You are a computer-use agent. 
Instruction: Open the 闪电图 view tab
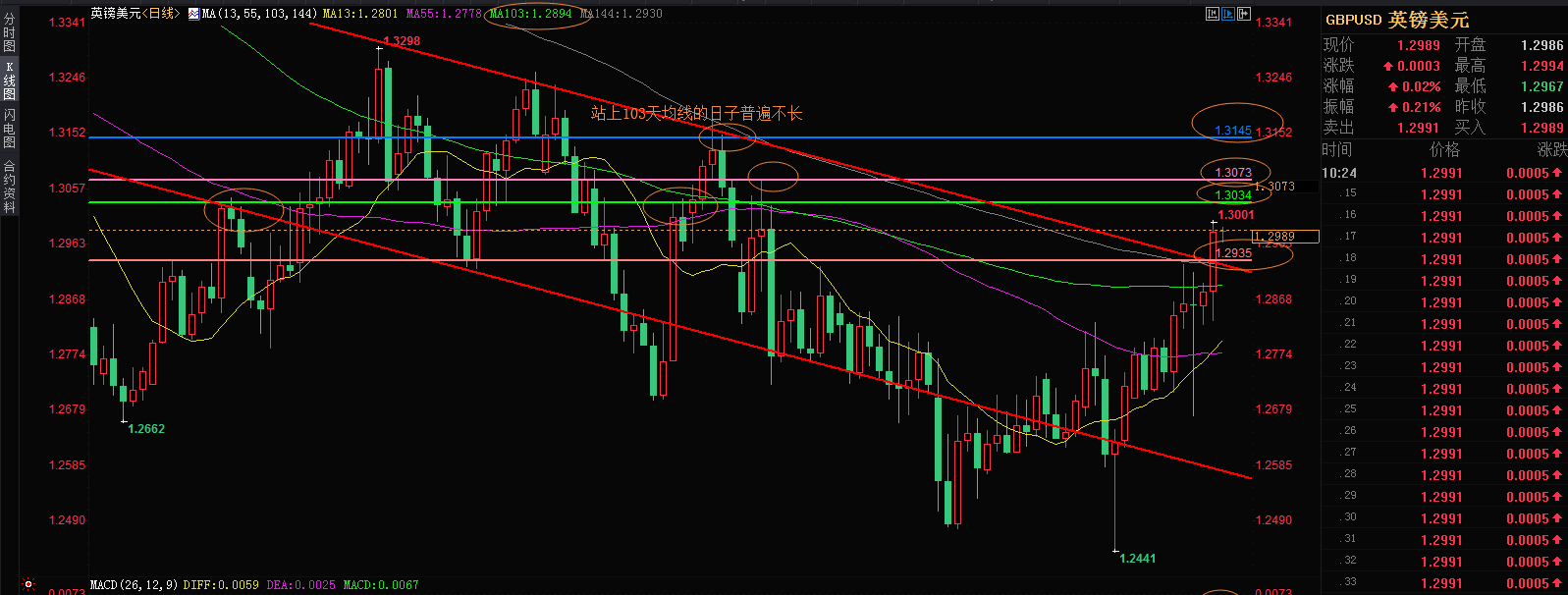pos(9,129)
